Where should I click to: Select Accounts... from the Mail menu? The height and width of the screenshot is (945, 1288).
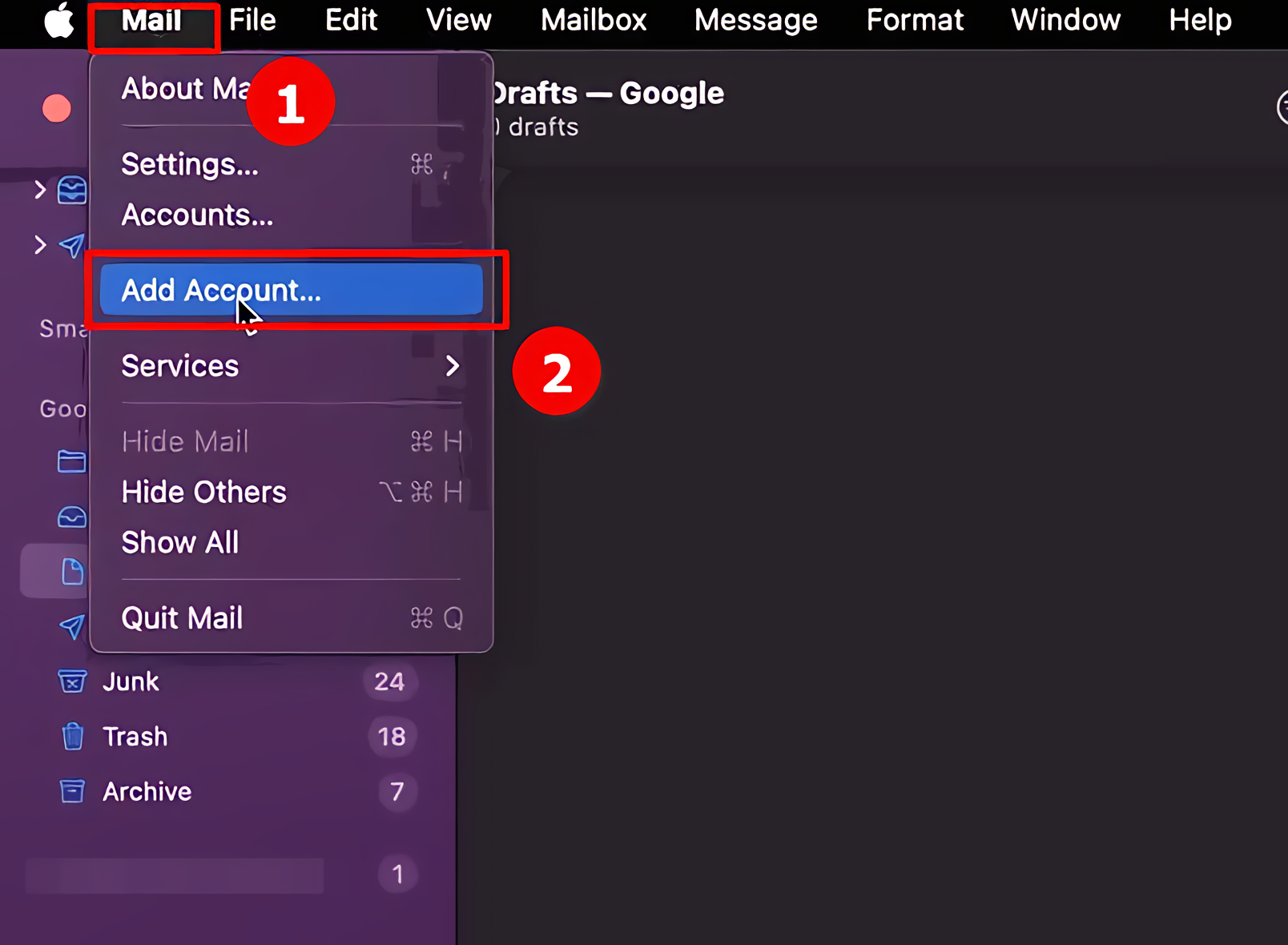click(197, 215)
